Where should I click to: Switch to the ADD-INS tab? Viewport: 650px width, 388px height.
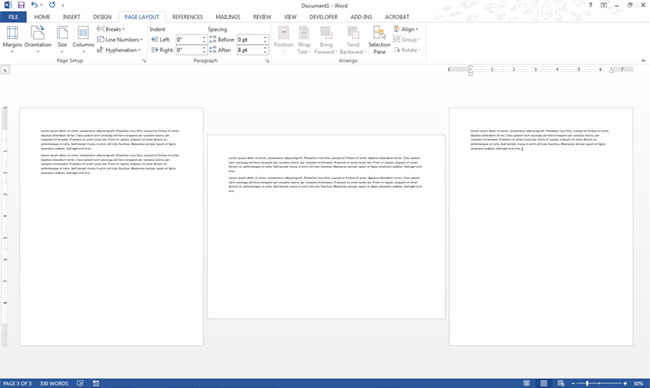361,17
